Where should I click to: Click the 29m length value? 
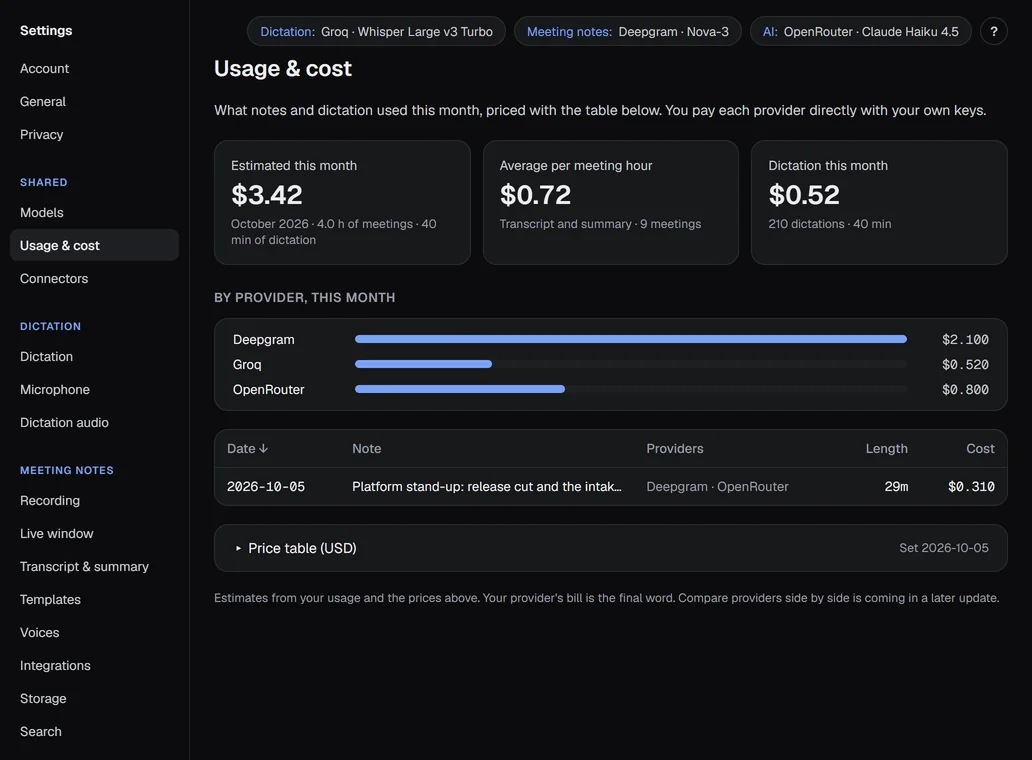click(896, 487)
